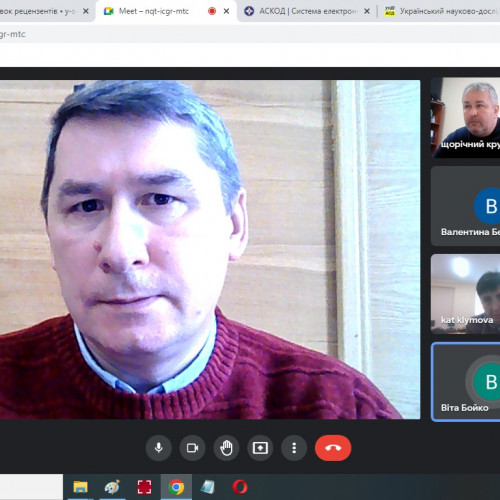
Task: Close the АСКОД tab
Action: coord(367,11)
